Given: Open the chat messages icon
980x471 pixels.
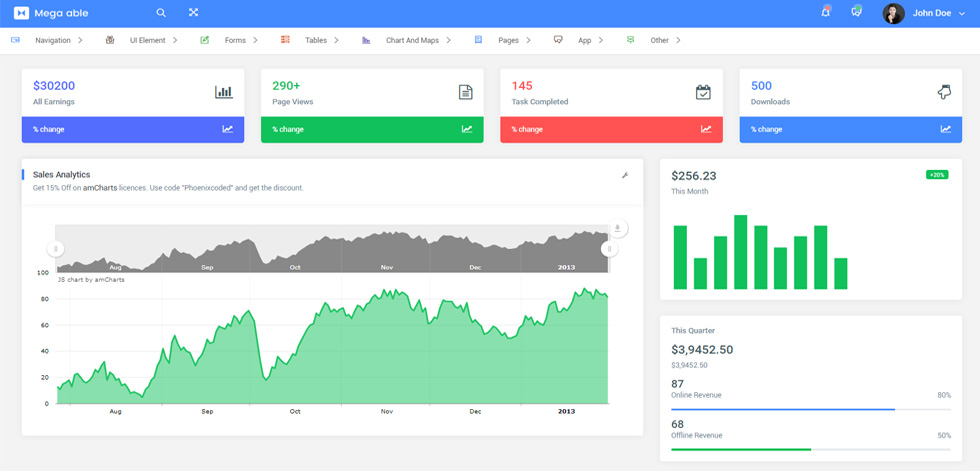Looking at the screenshot, I should point(857,12).
